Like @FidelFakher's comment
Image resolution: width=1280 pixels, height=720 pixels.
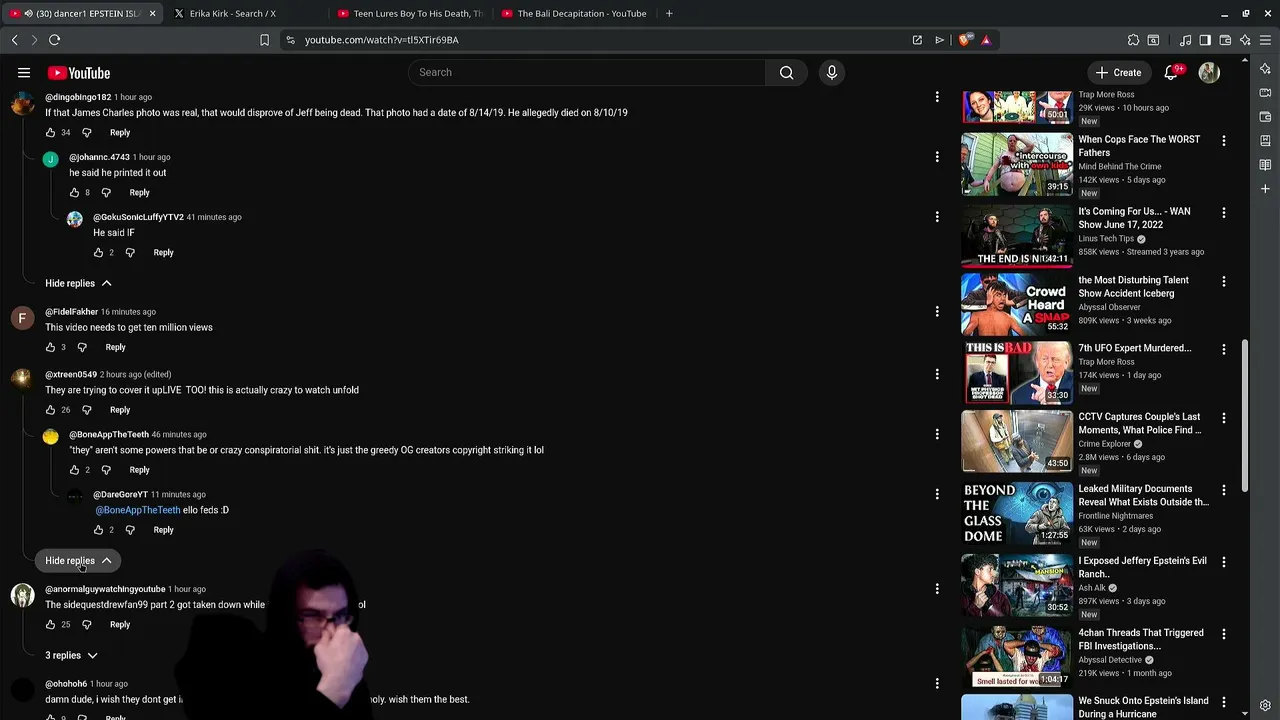click(50, 347)
